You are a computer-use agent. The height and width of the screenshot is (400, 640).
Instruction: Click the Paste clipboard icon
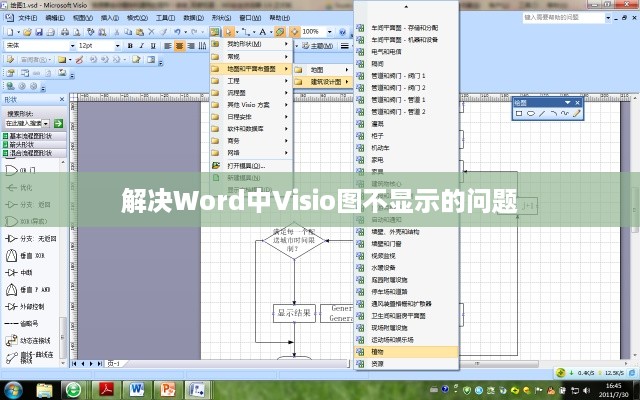[x=140, y=32]
